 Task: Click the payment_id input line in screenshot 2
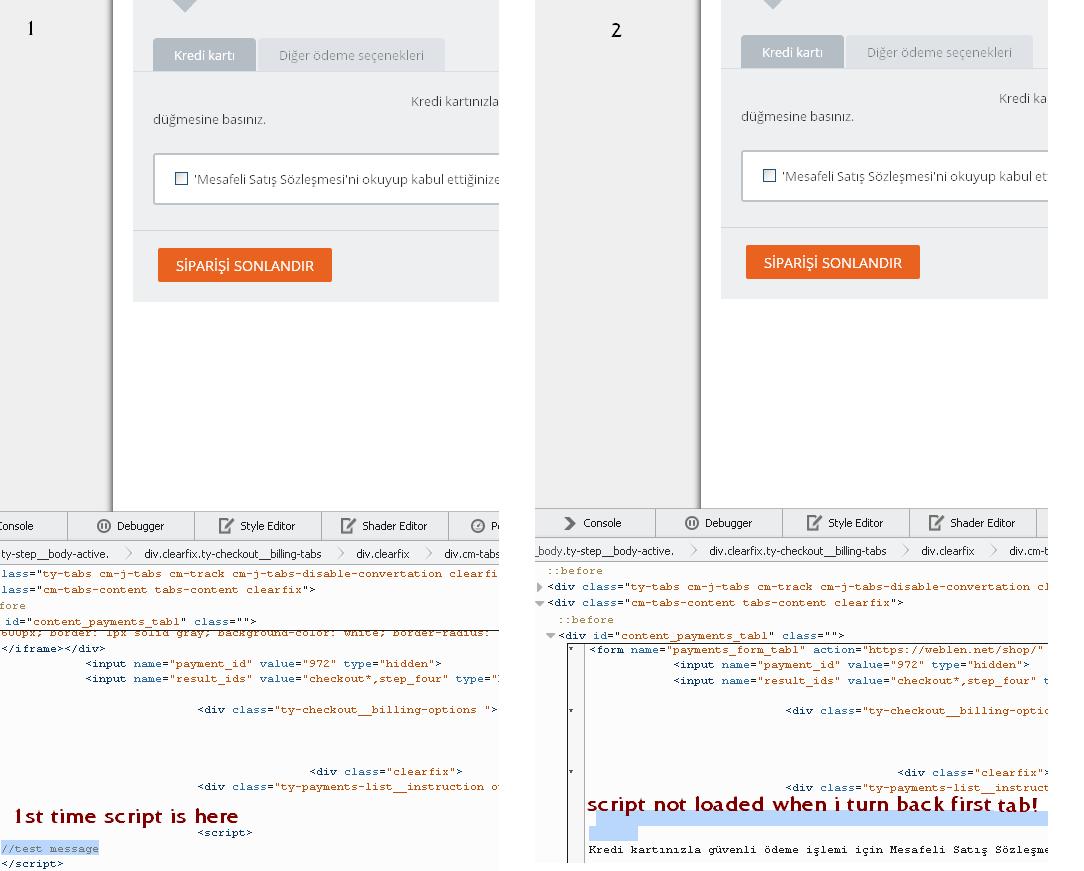click(851, 665)
